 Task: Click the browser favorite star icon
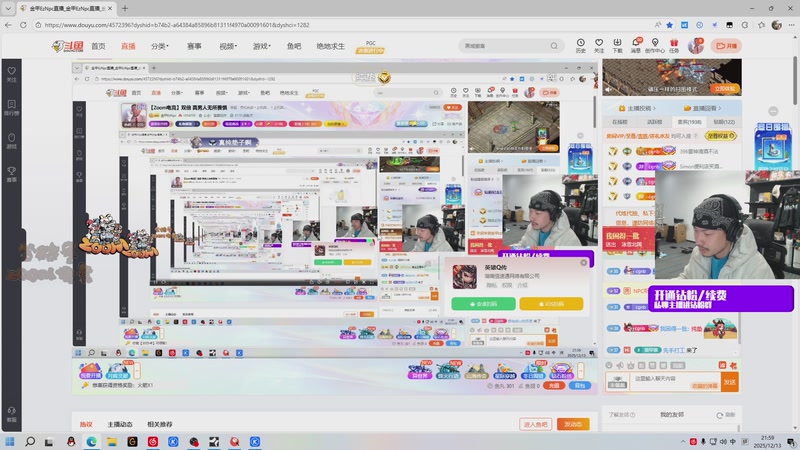tap(669, 24)
